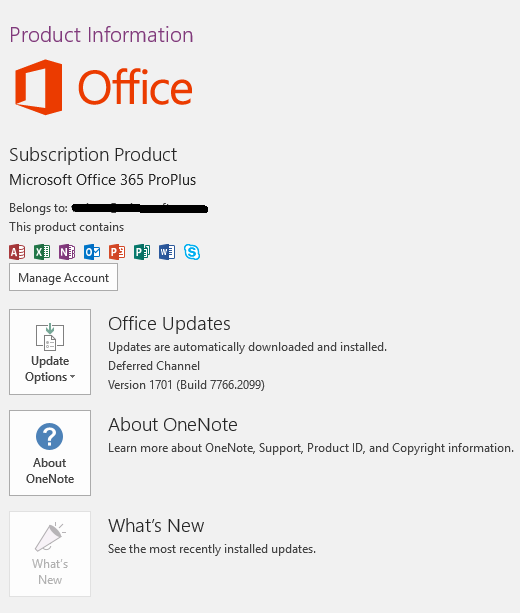
Task: Click the Publisher app icon
Action: pos(142,252)
